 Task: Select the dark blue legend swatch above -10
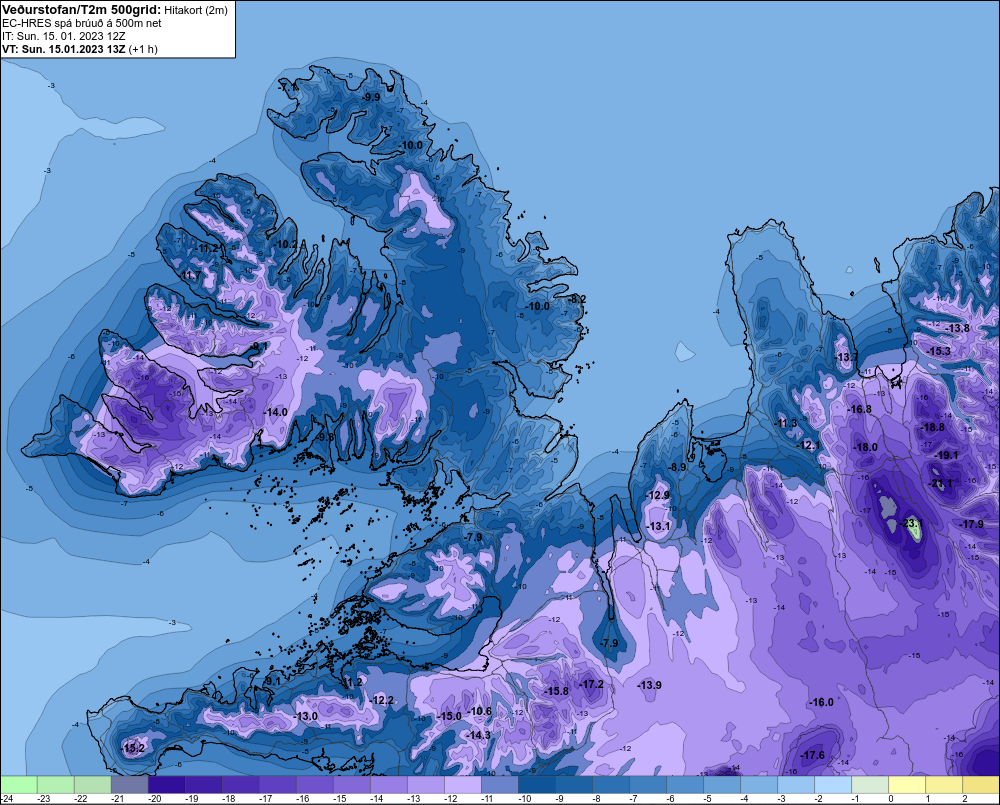coord(536,784)
